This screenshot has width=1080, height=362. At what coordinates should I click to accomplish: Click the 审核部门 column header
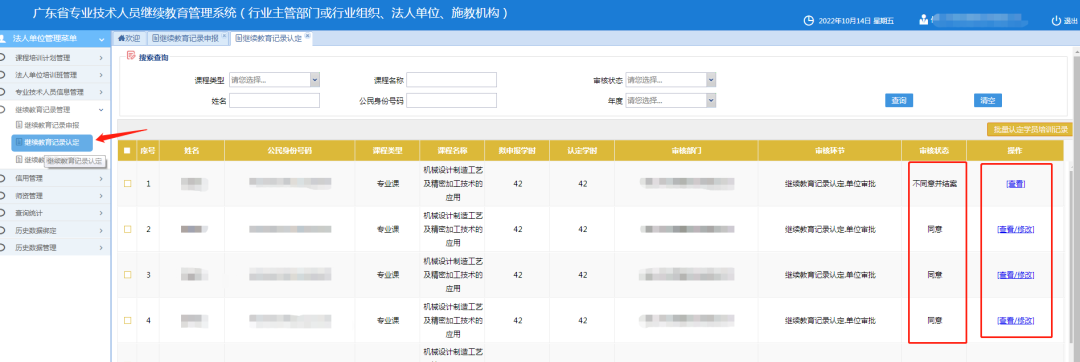687,151
